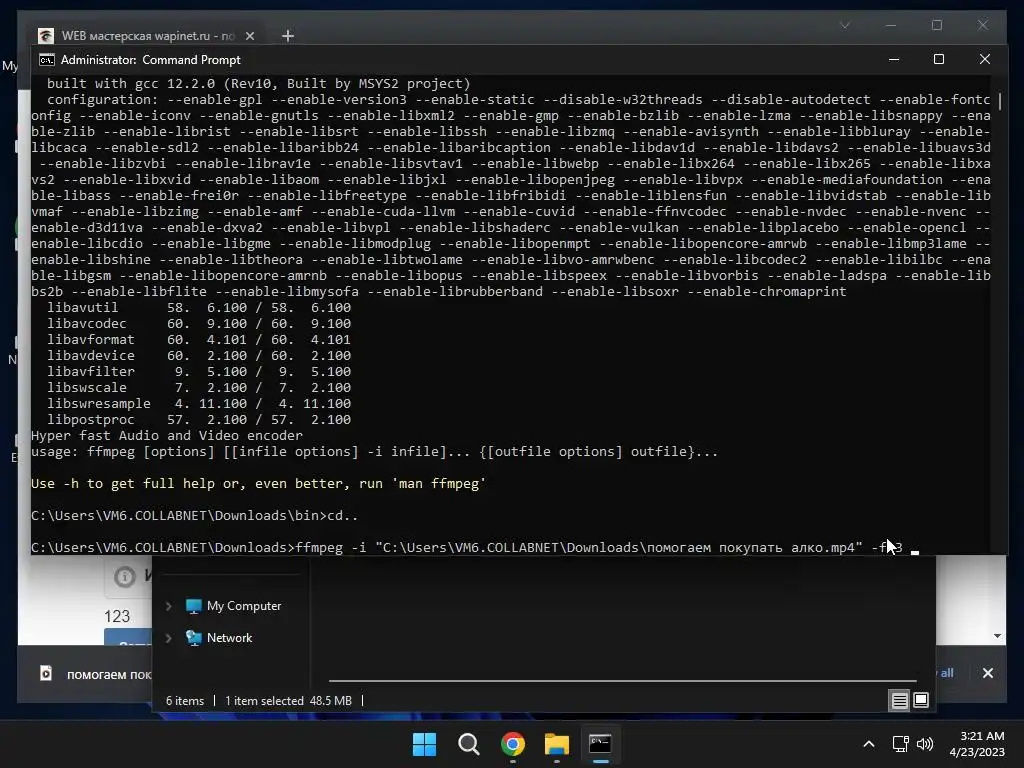Open the Windows Start menu
Screen dimensions: 1024x768
click(424, 744)
